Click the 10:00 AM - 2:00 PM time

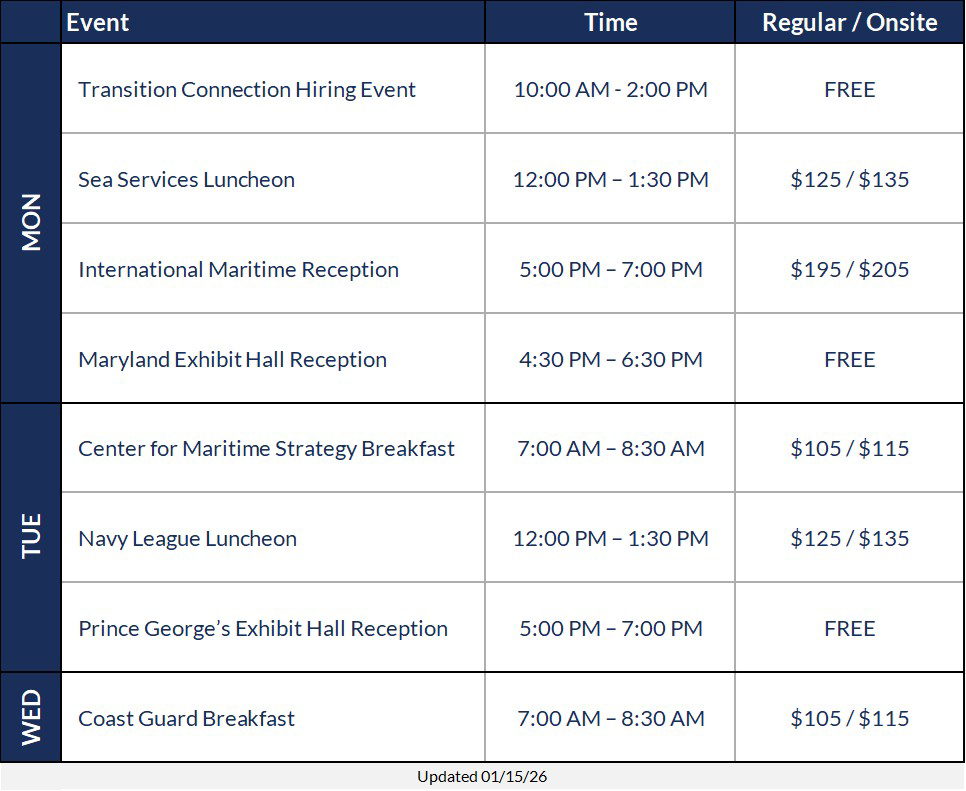coord(610,90)
